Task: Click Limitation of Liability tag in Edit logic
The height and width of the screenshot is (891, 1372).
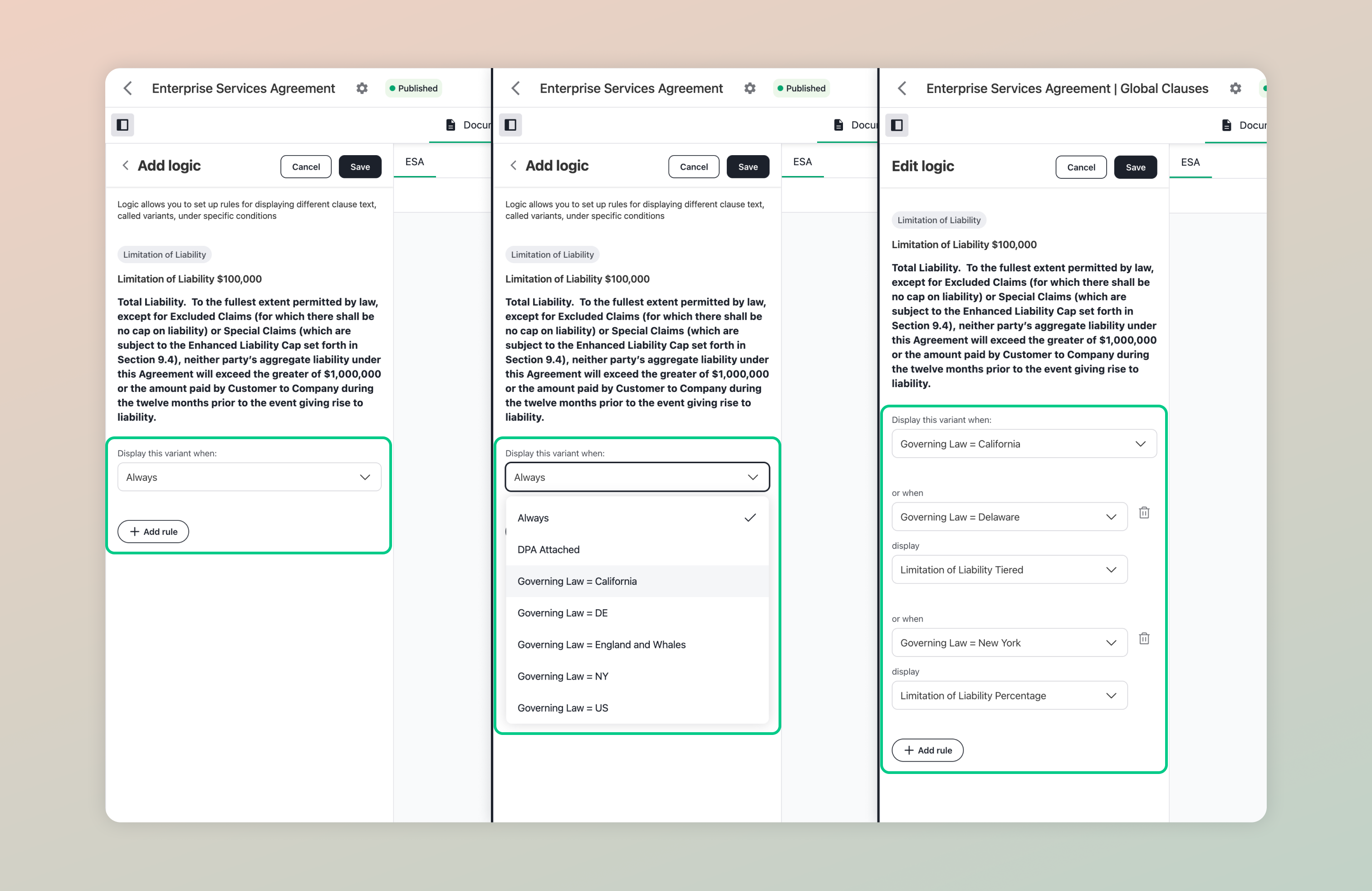Action: click(x=939, y=220)
